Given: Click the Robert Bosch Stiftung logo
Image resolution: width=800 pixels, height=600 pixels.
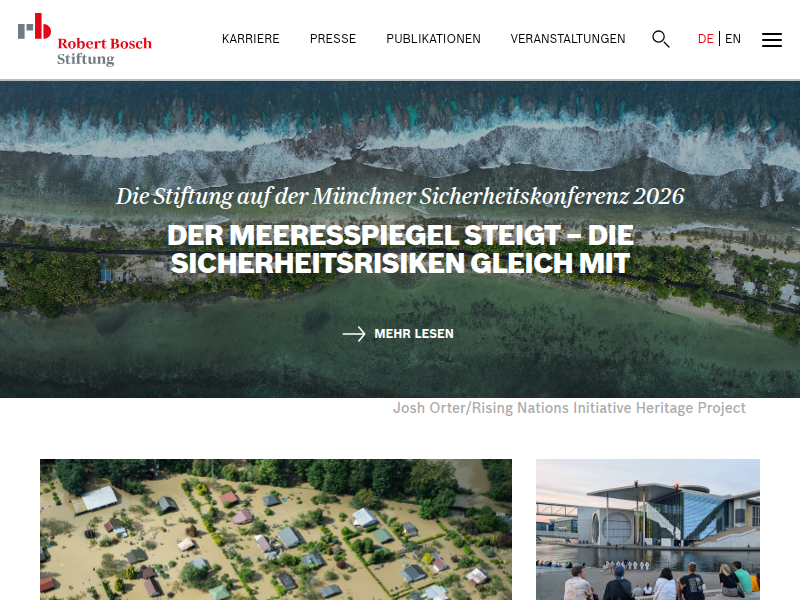Looking at the screenshot, I should click(x=85, y=40).
